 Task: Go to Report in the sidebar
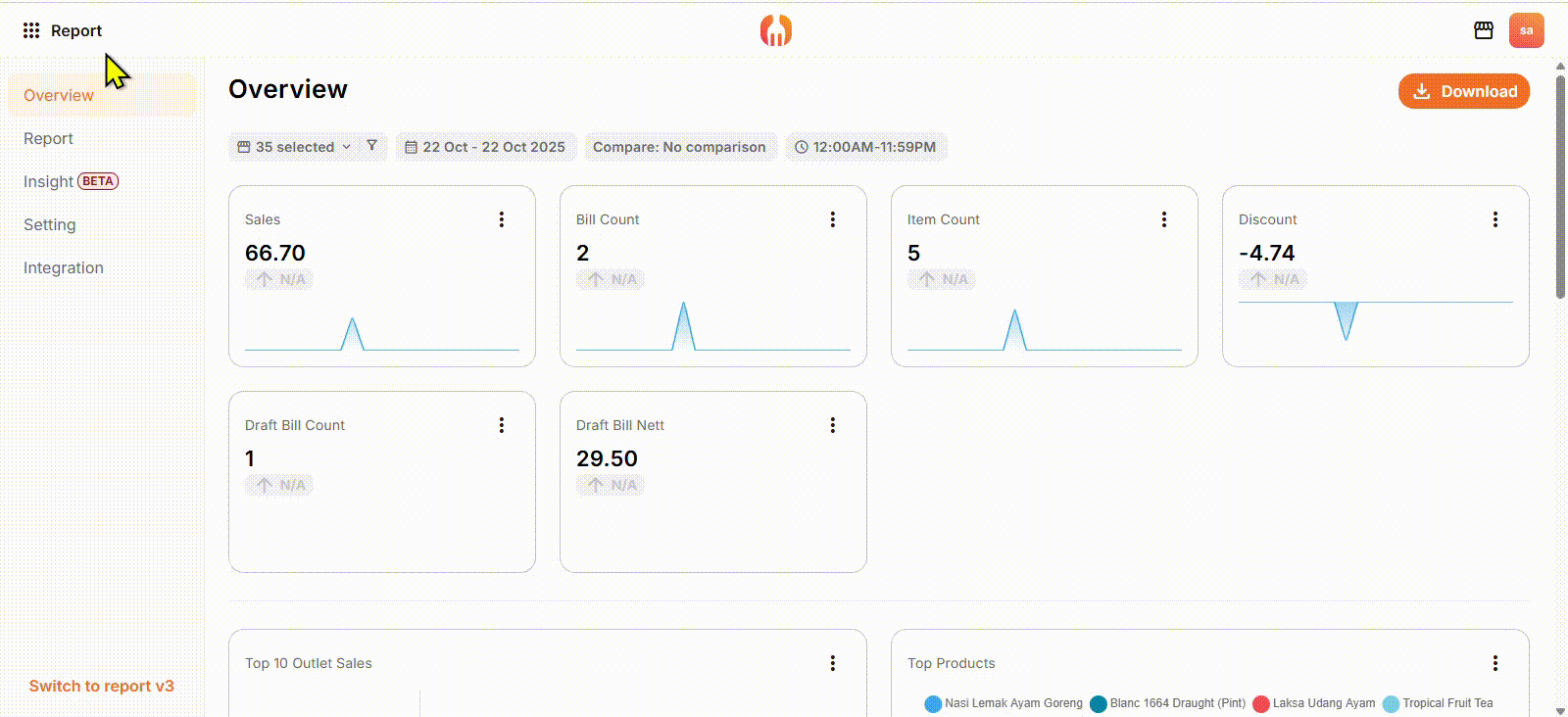coord(48,138)
